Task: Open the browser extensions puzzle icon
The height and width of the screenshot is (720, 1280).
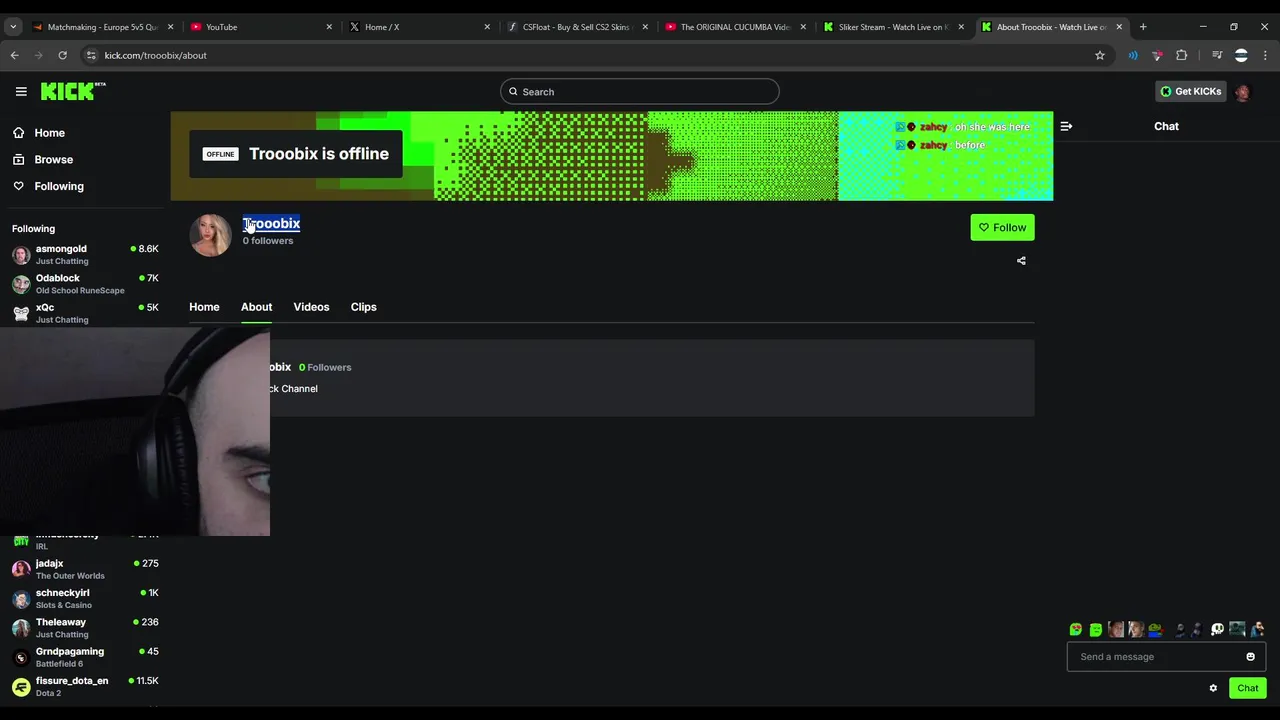Action: [x=1181, y=55]
